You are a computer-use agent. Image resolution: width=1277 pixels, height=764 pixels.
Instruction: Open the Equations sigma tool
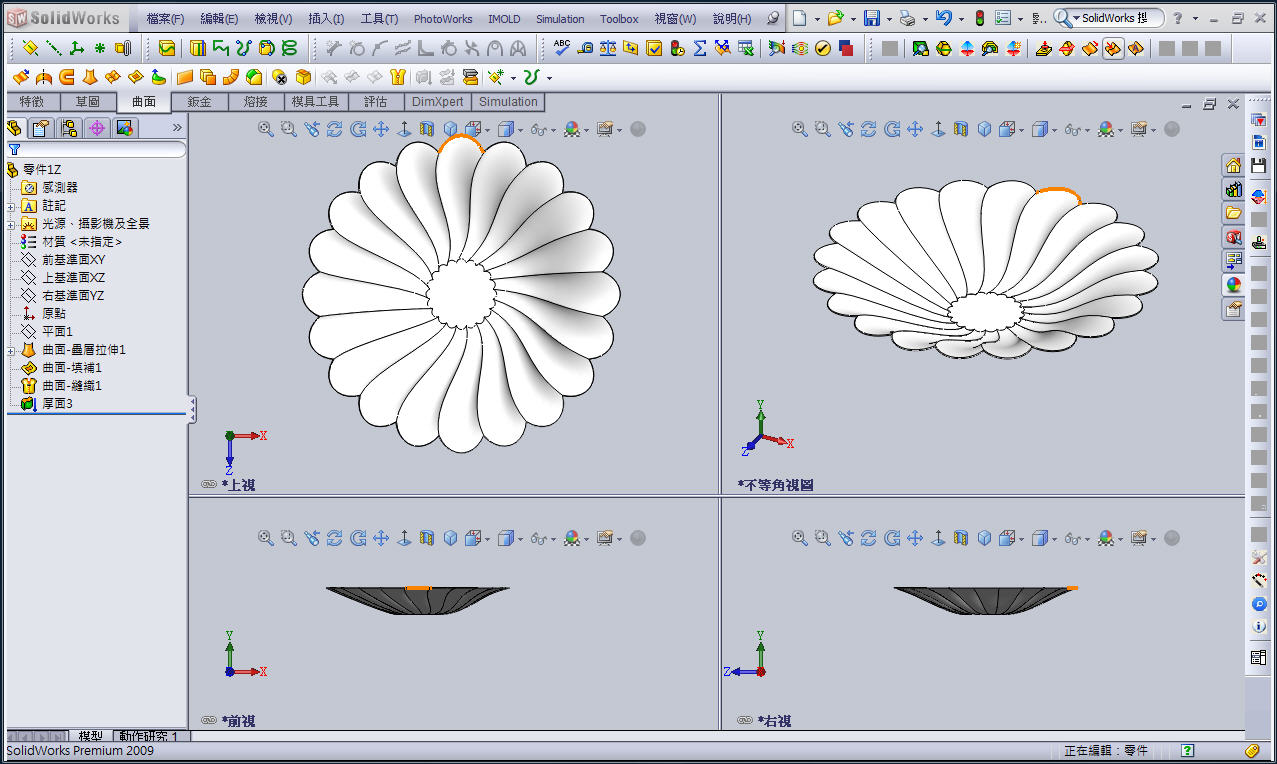[x=700, y=47]
